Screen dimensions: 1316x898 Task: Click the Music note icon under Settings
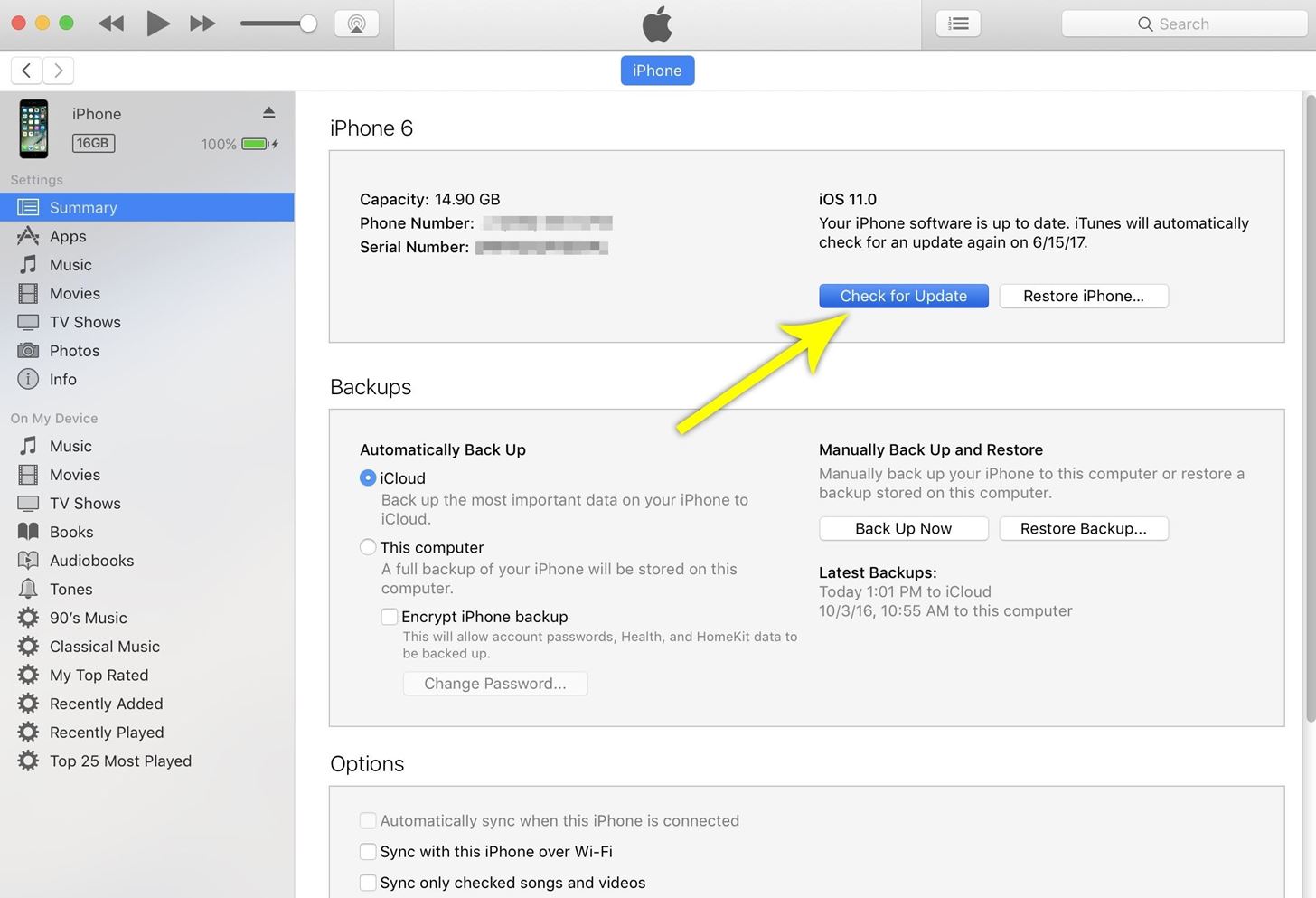coord(29,264)
